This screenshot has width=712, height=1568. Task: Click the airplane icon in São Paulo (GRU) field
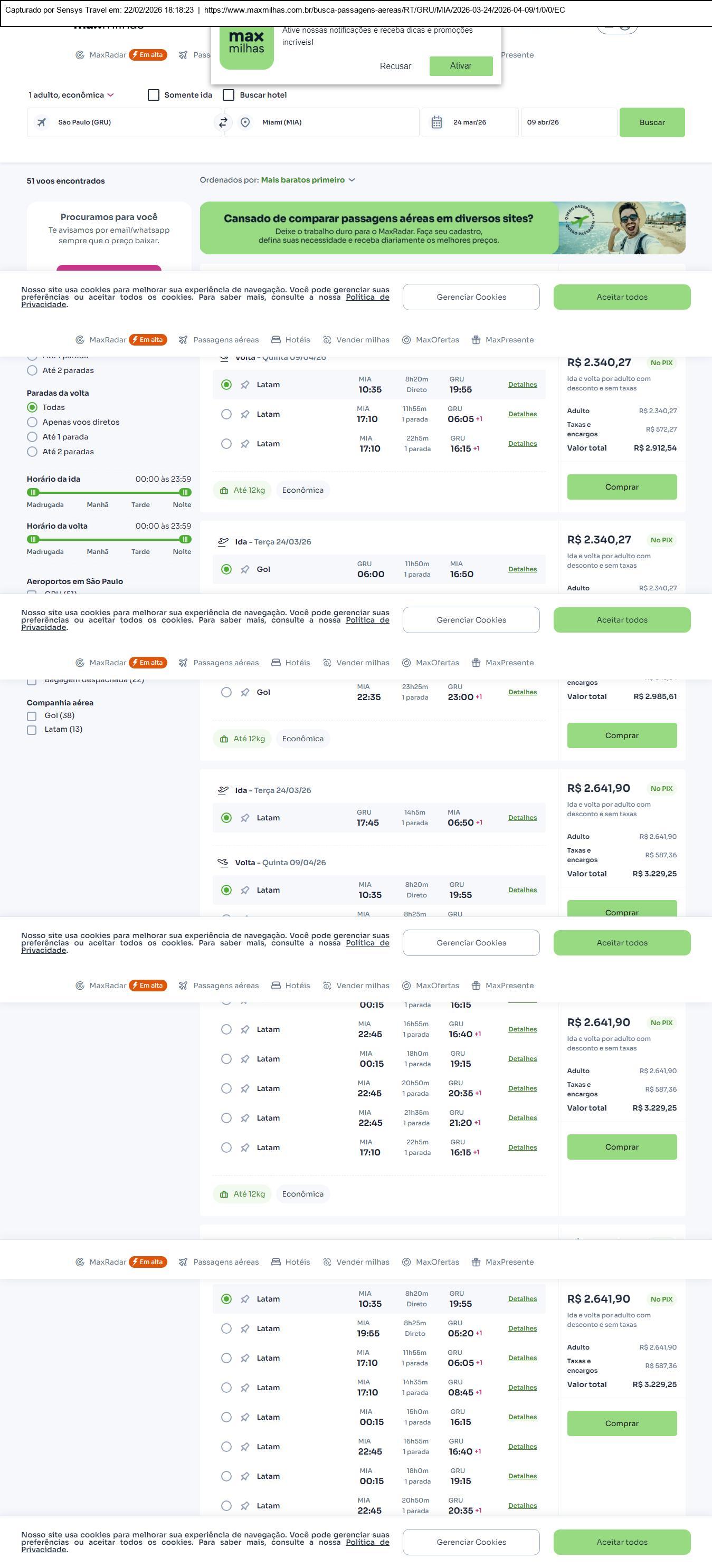point(41,122)
